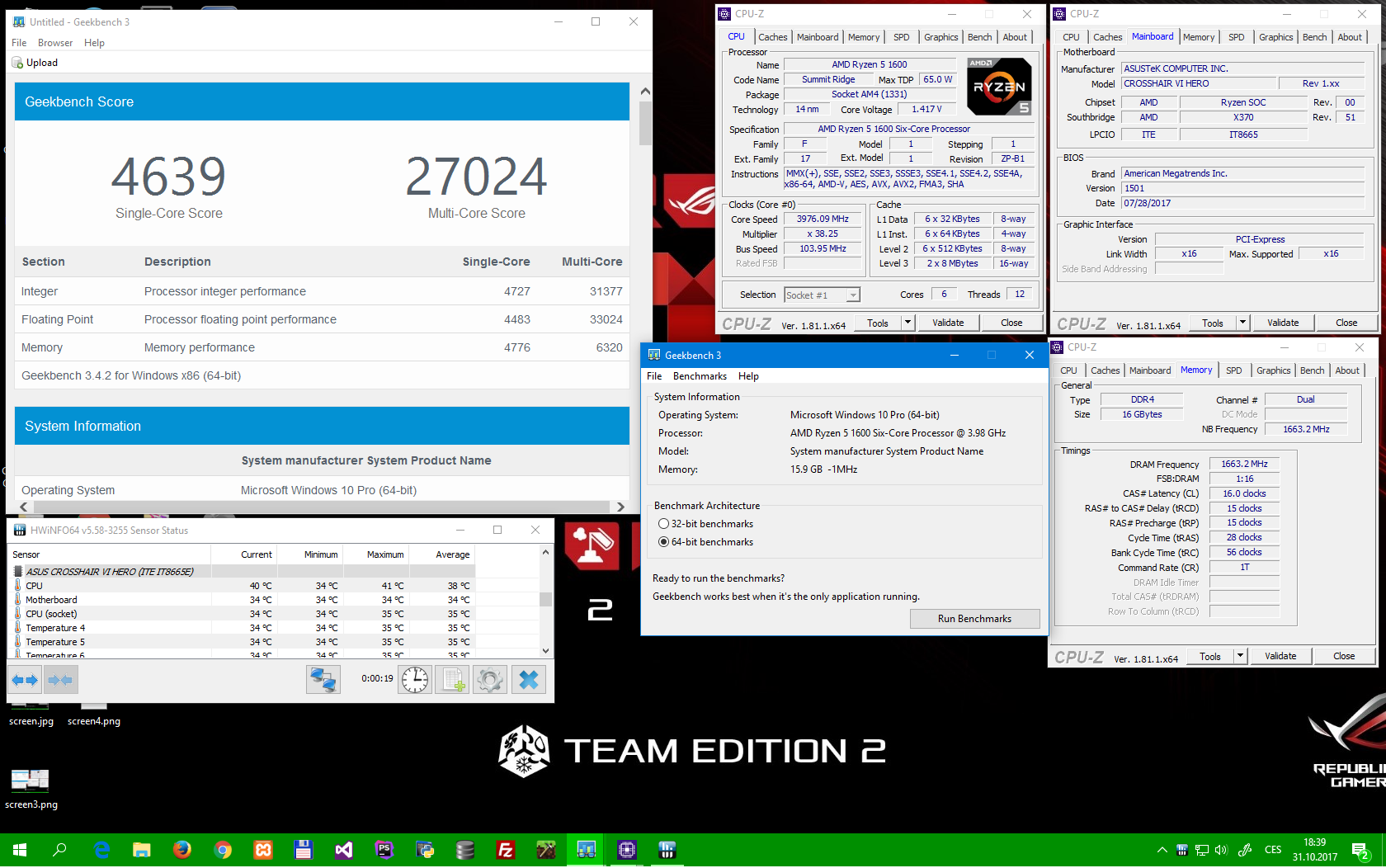Image resolution: width=1386 pixels, height=868 pixels.
Task: Open XAMPP from the taskbar
Action: click(x=263, y=850)
